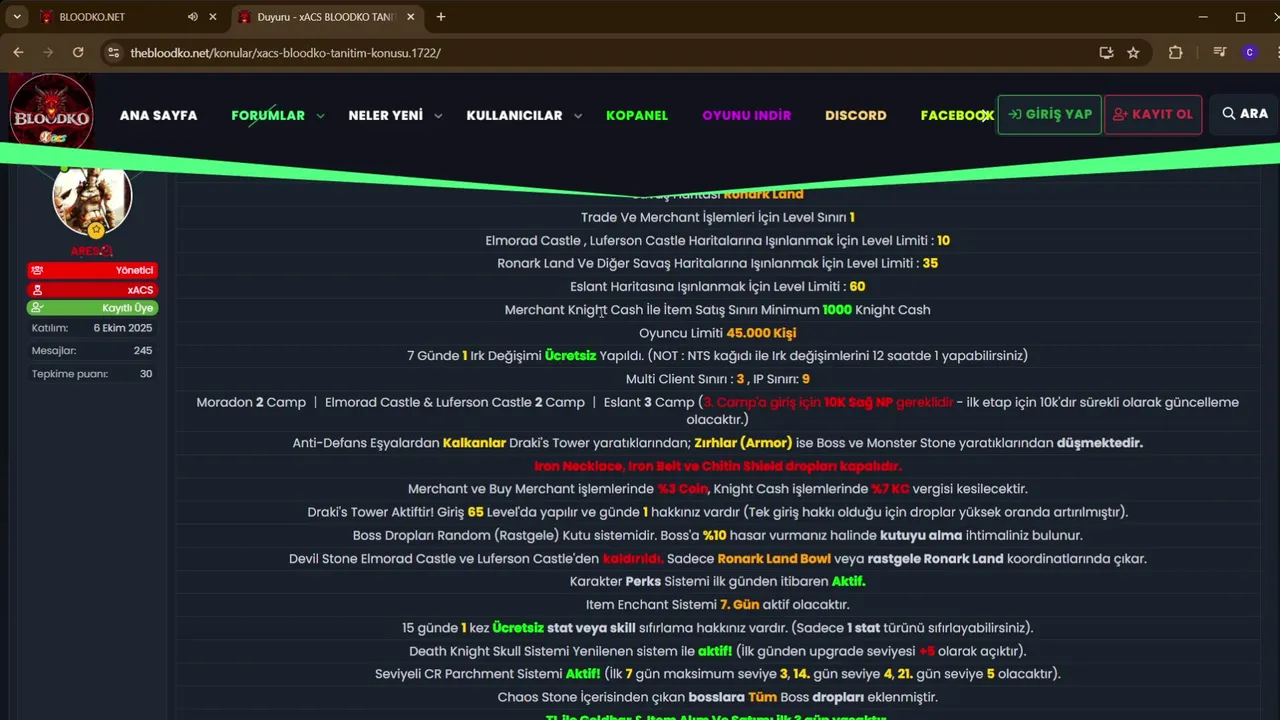Open the OYUNU İNDİR link
Image resolution: width=1280 pixels, height=720 pixels.
pos(746,115)
